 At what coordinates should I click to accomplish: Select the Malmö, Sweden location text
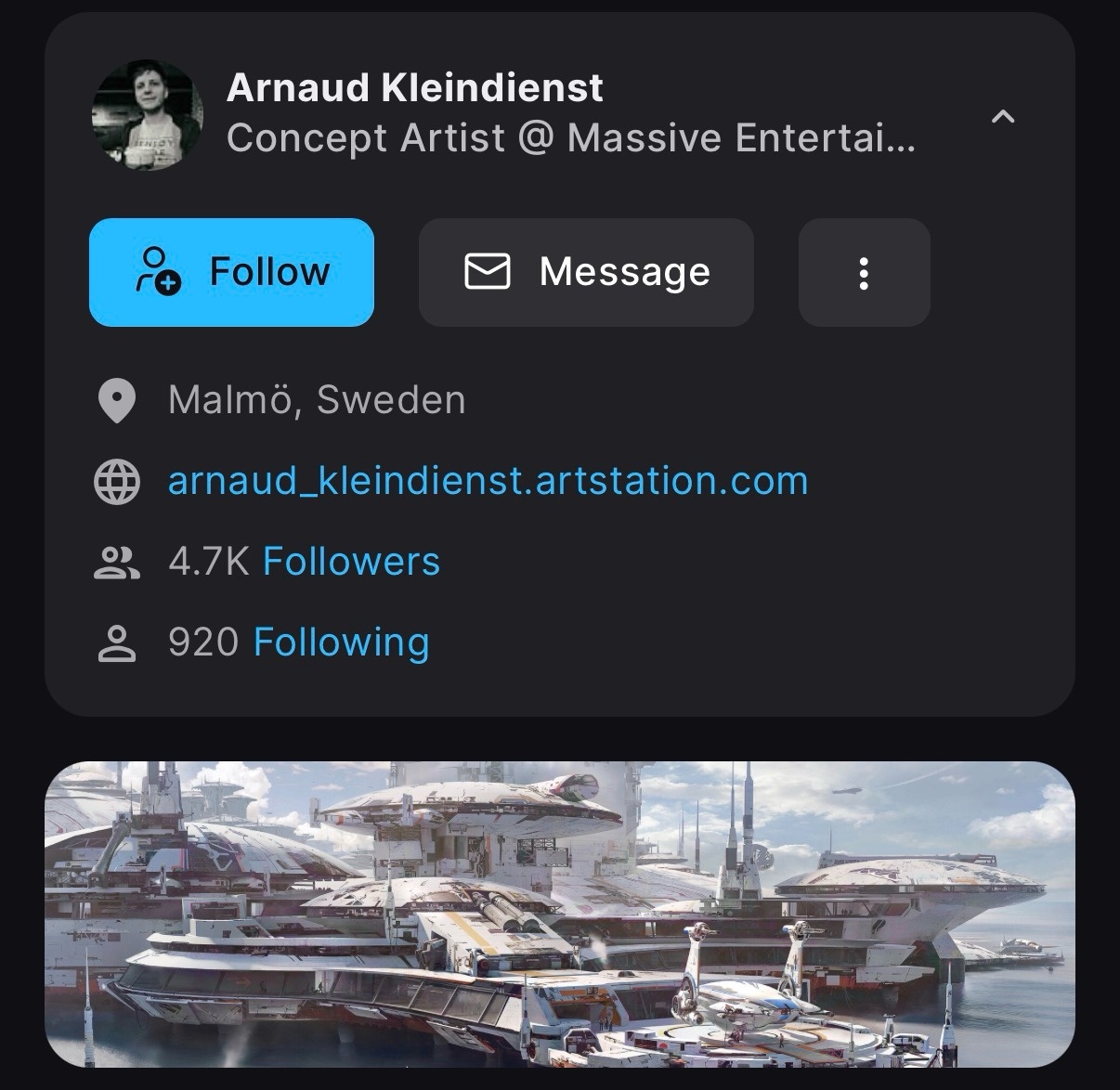[x=317, y=400]
